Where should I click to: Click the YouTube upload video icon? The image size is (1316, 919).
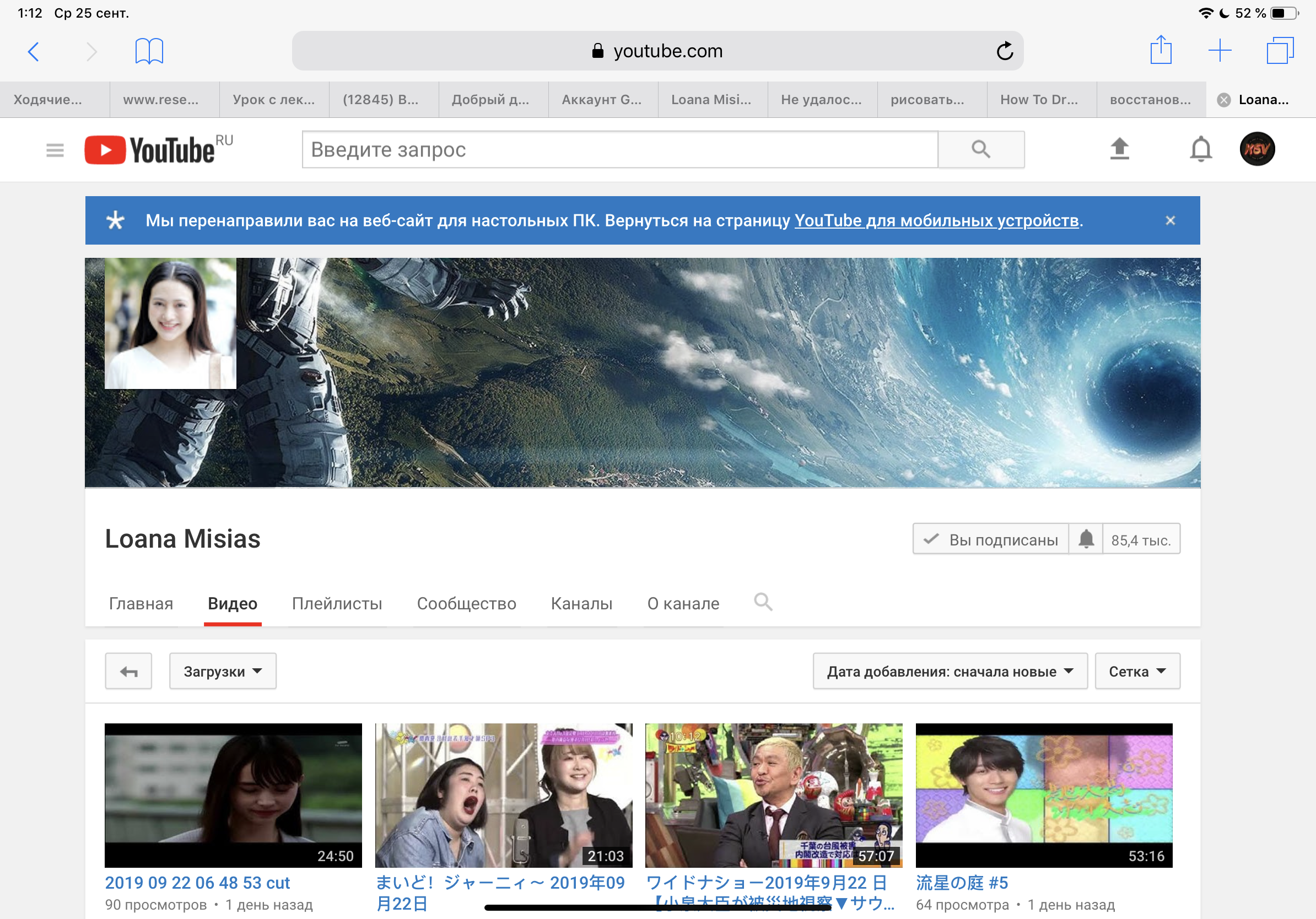pos(1119,149)
